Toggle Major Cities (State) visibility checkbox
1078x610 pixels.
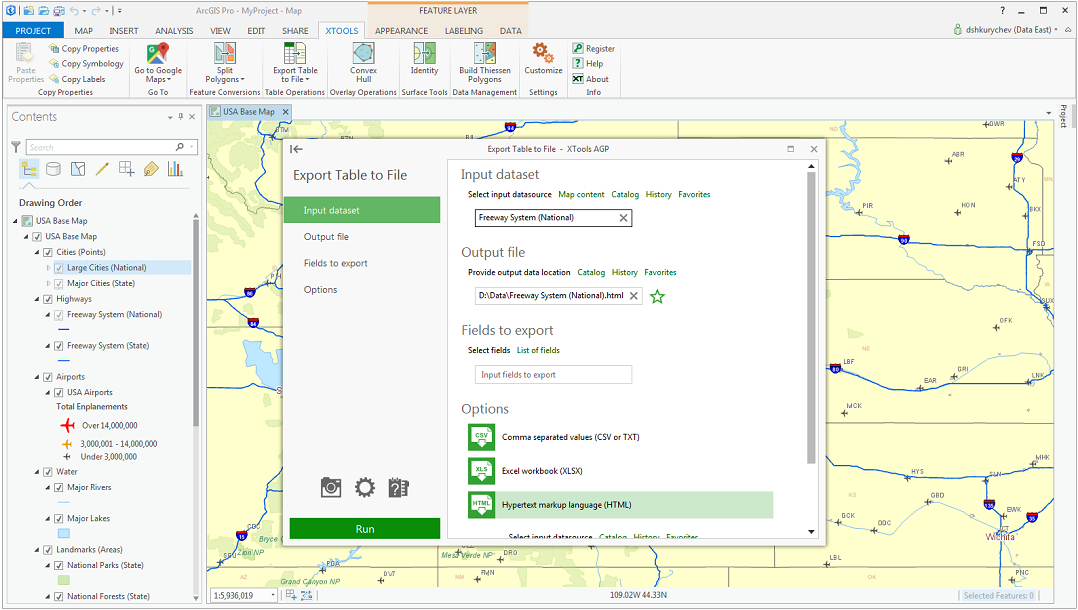[x=58, y=283]
